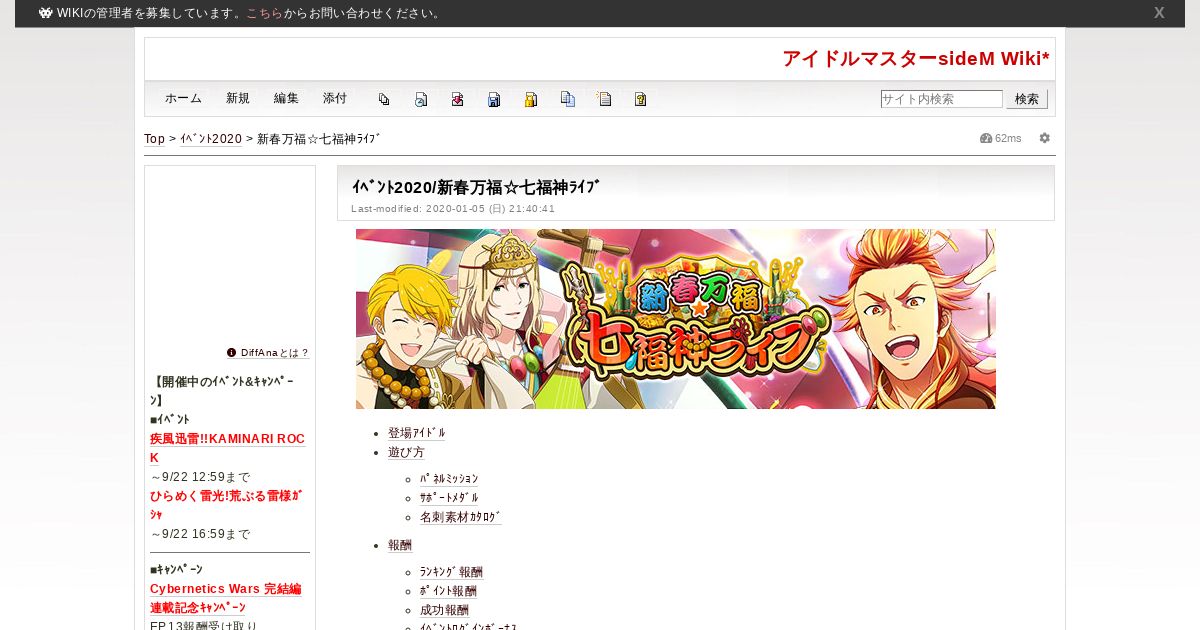Open Cybernetics Wars 完結編 campaign link
The width and height of the screenshot is (1200, 630).
(x=225, y=598)
